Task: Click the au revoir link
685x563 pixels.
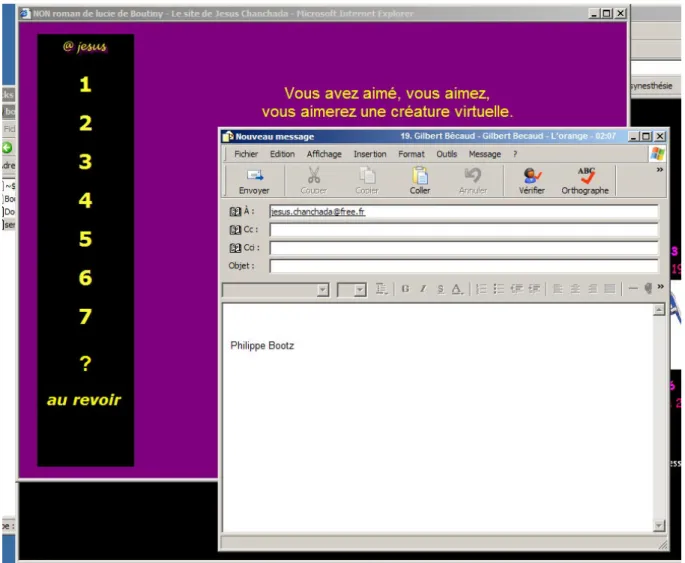Action: tap(84, 400)
